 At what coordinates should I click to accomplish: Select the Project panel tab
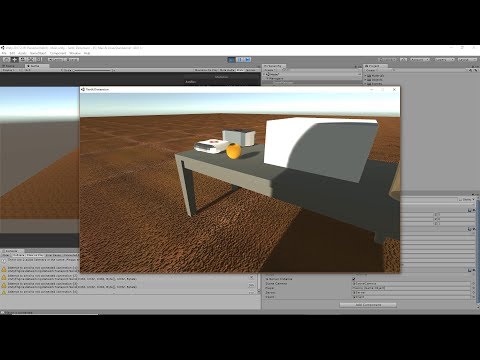(374, 66)
